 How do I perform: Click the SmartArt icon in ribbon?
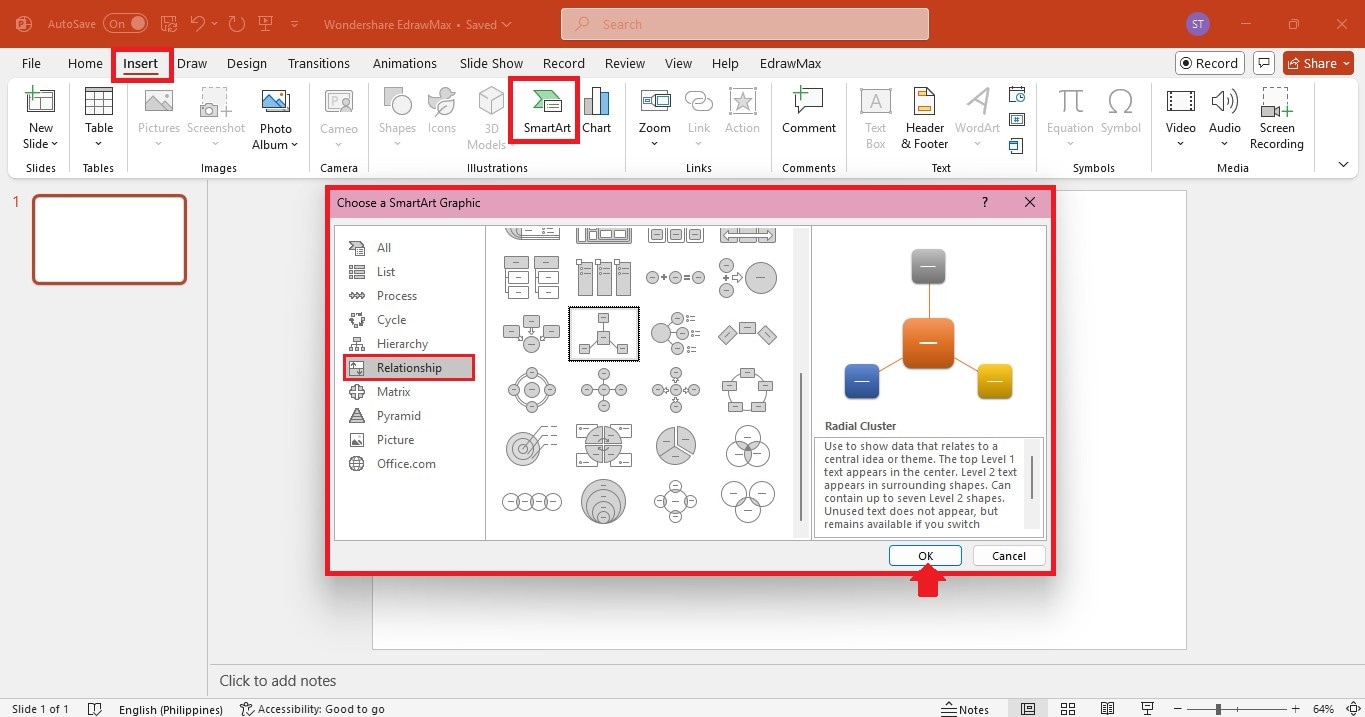[x=546, y=110]
